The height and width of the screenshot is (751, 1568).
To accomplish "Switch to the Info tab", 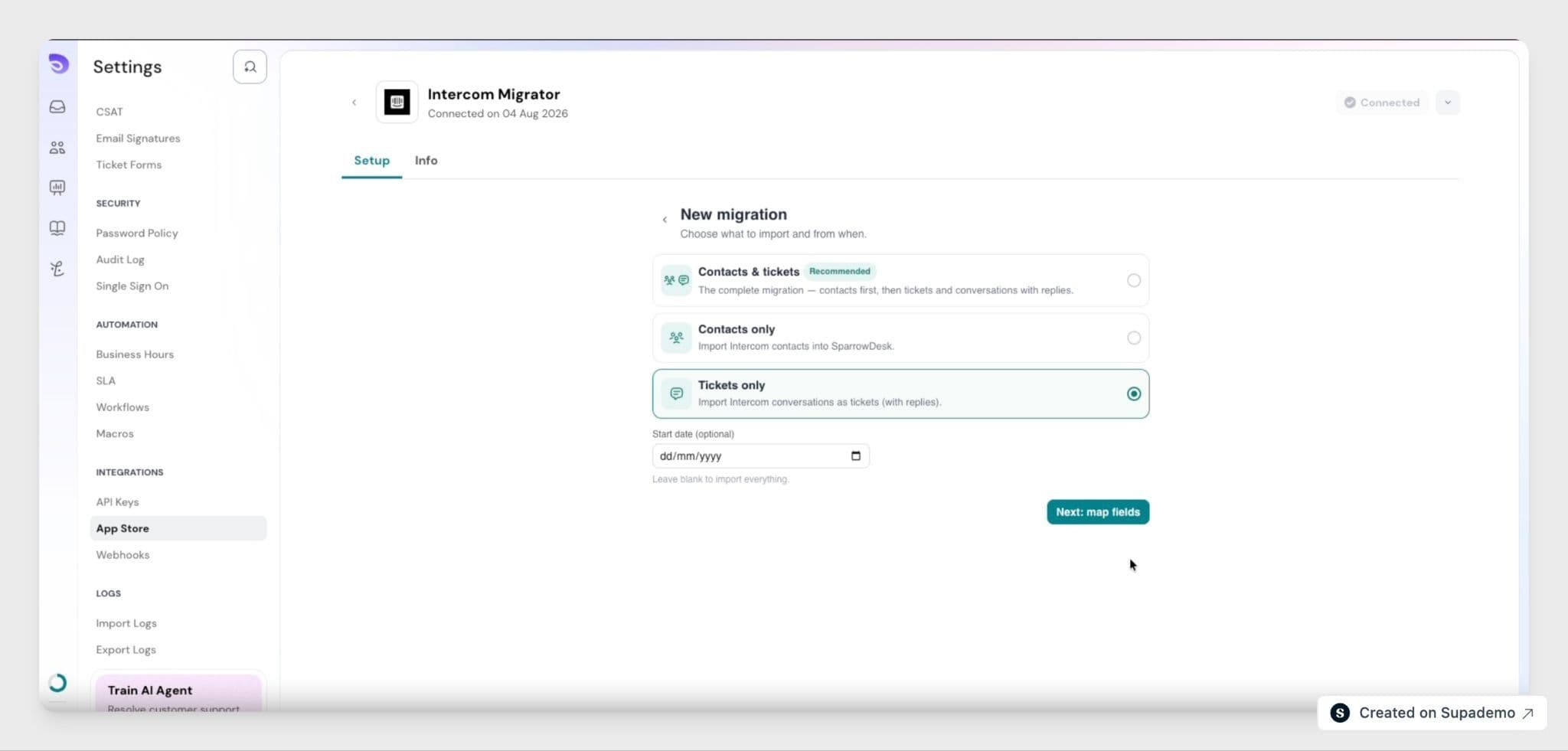I will coord(426,161).
